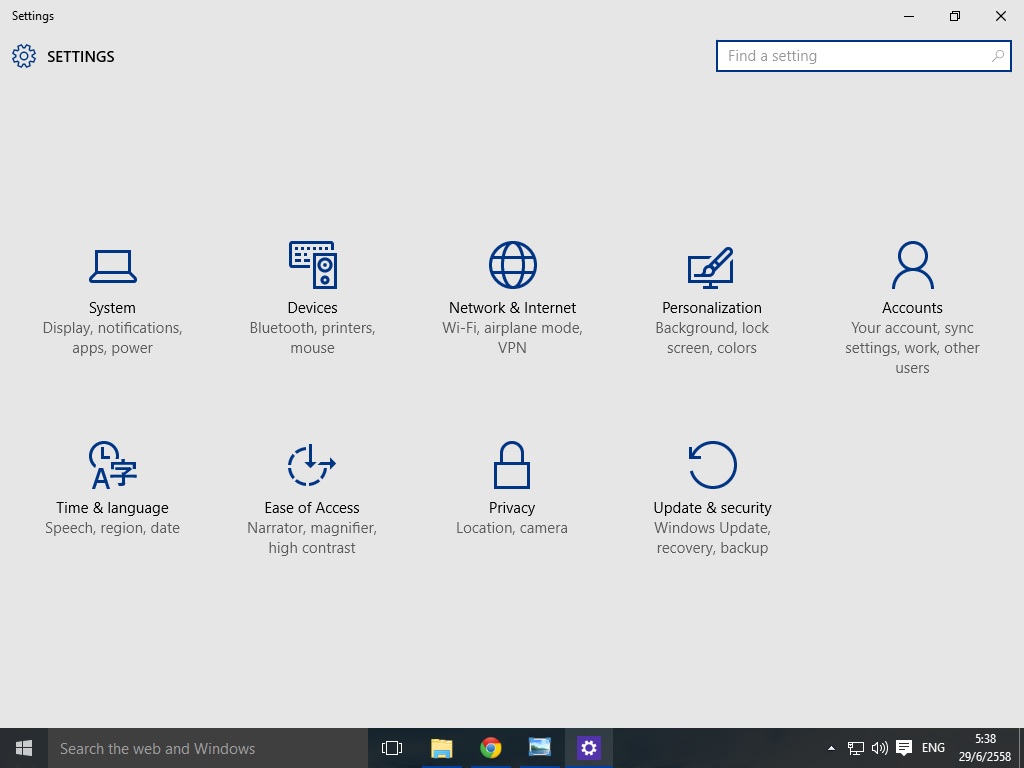Click 'Display, notifications, apps, power' description
Screen dimensions: 1024x768
pyautogui.click(x=112, y=338)
